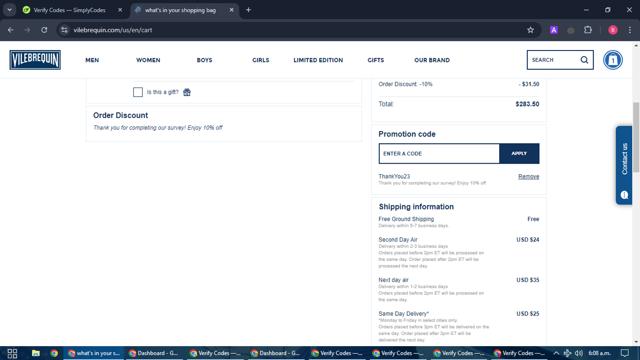Click the Order Discount heading
Viewport: 640px width, 360px height.
120,116
